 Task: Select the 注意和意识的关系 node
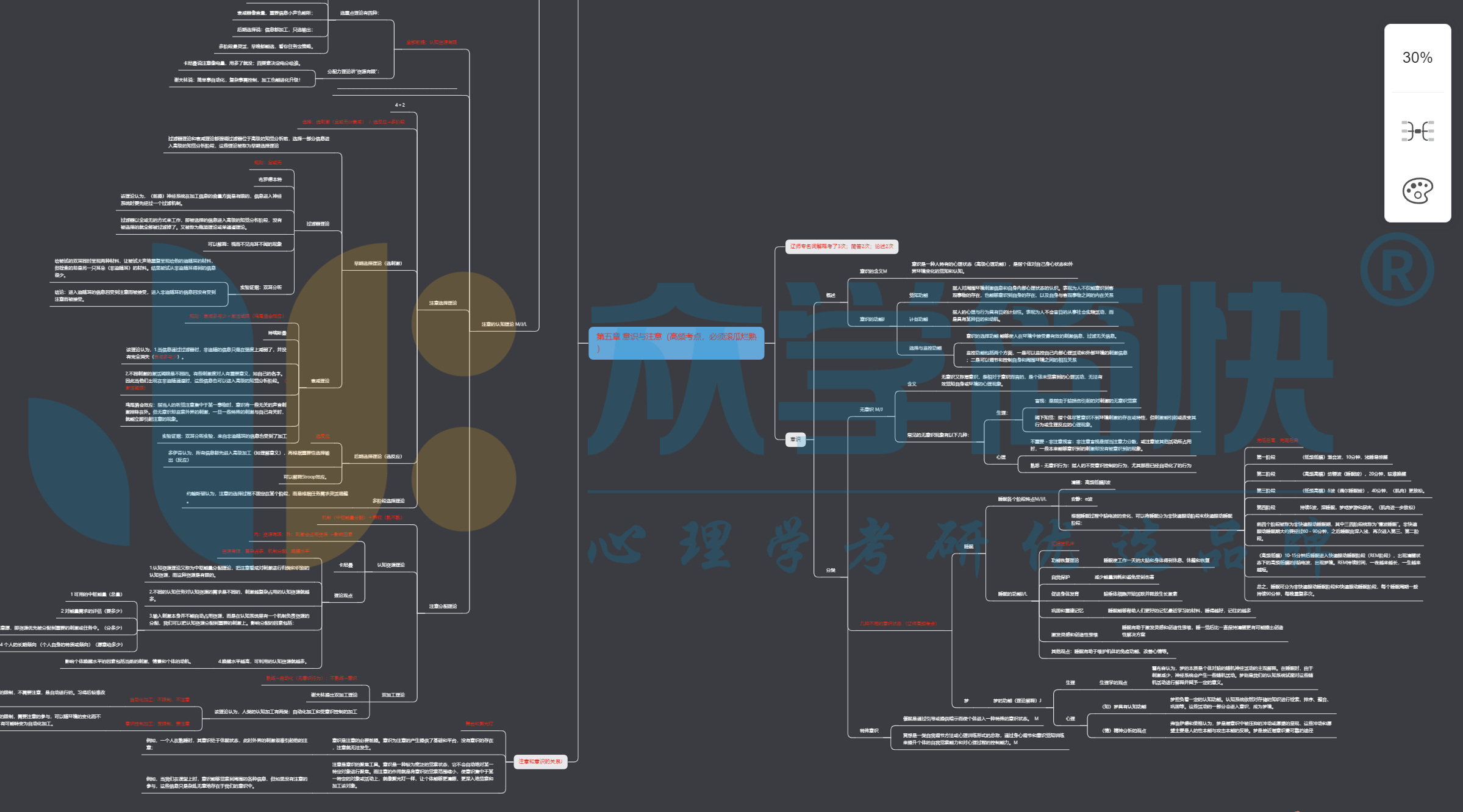tap(540, 761)
